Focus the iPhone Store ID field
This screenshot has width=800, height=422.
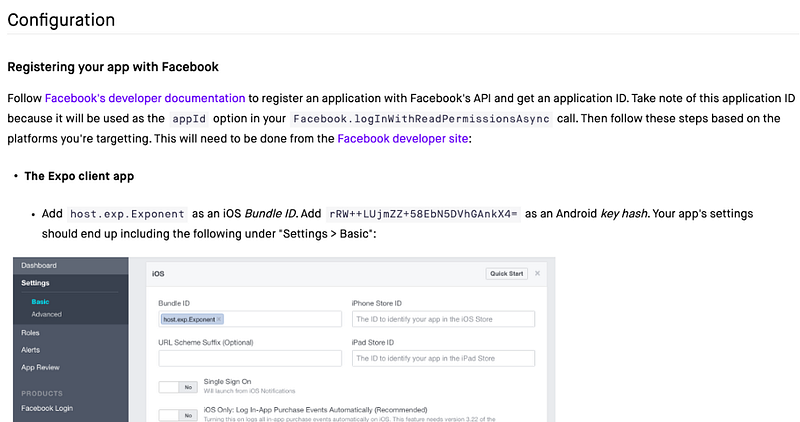[443, 319]
